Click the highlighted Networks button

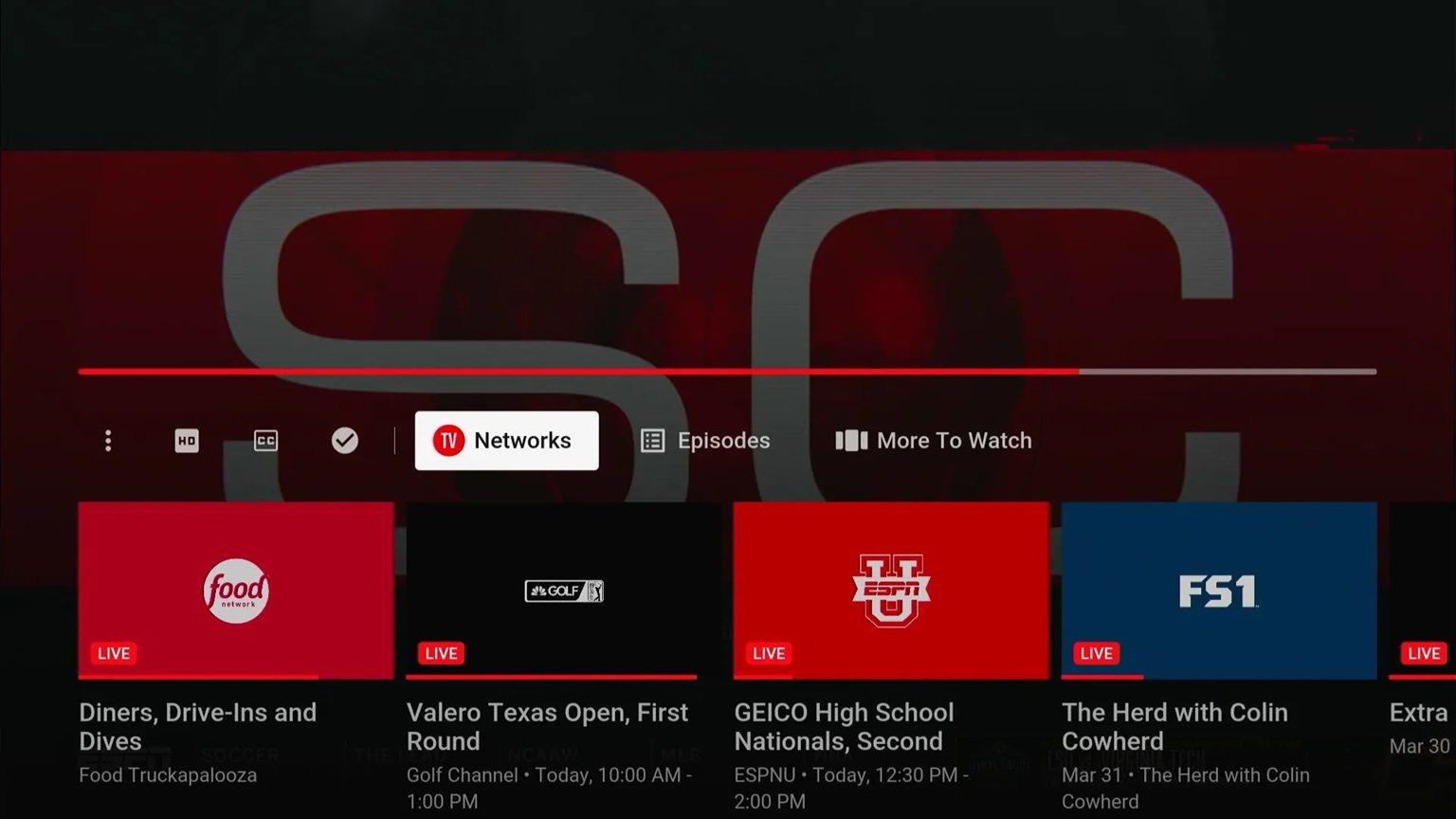(506, 440)
